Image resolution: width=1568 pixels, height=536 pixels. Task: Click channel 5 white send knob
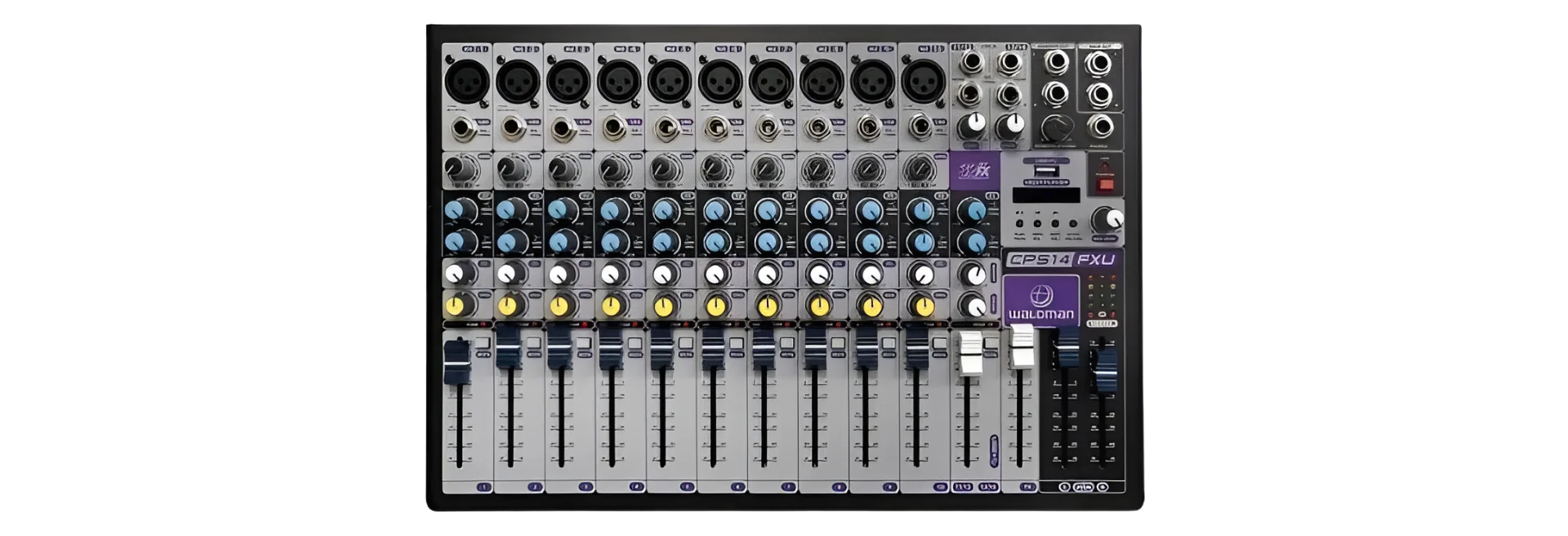tap(664, 274)
